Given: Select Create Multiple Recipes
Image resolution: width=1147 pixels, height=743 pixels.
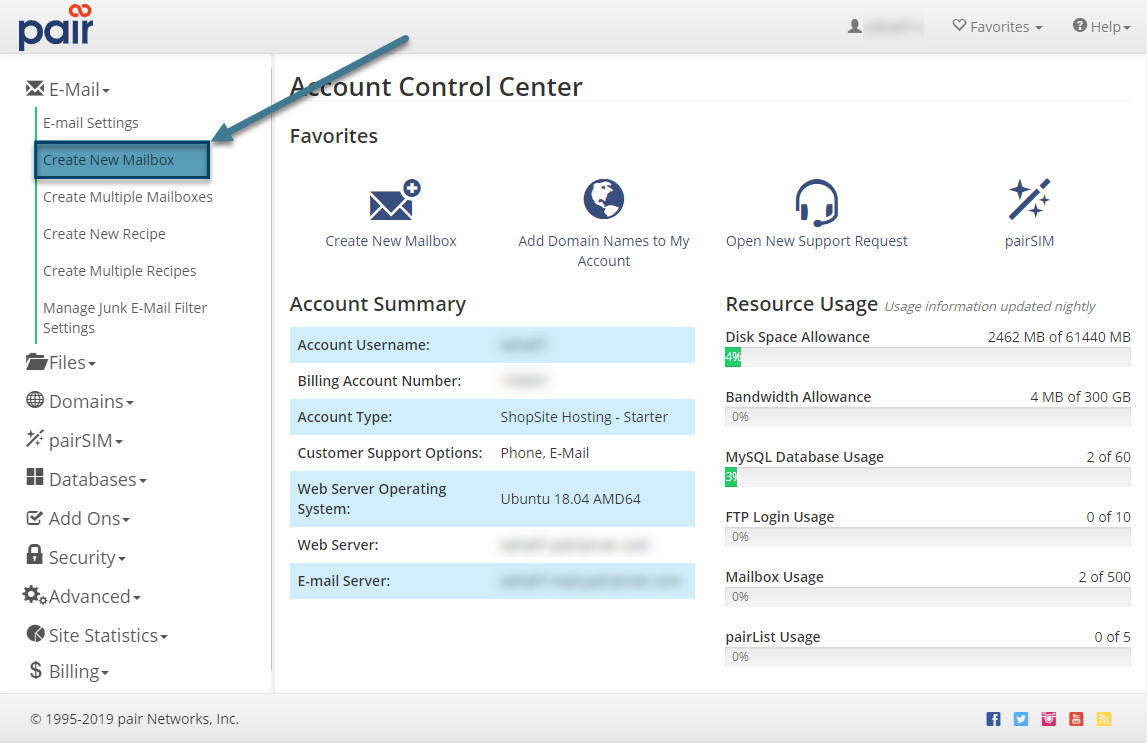Looking at the screenshot, I should (x=119, y=271).
